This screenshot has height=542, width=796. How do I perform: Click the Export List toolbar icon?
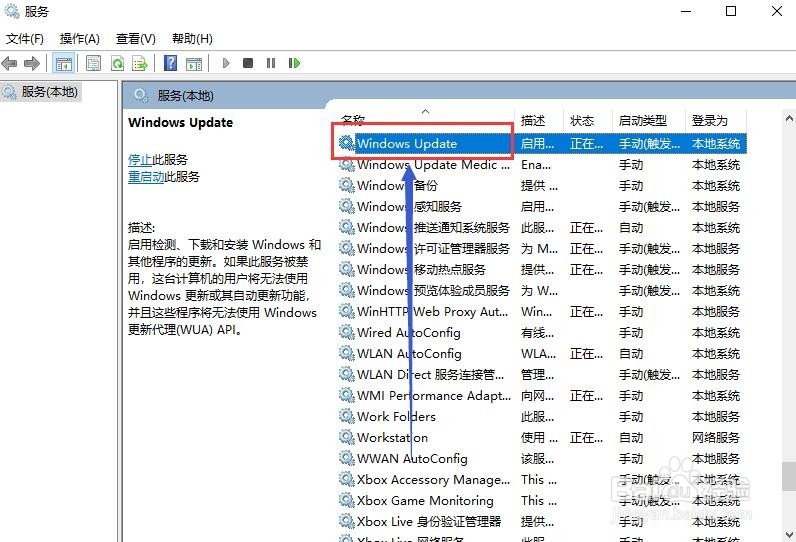pyautogui.click(x=140, y=63)
